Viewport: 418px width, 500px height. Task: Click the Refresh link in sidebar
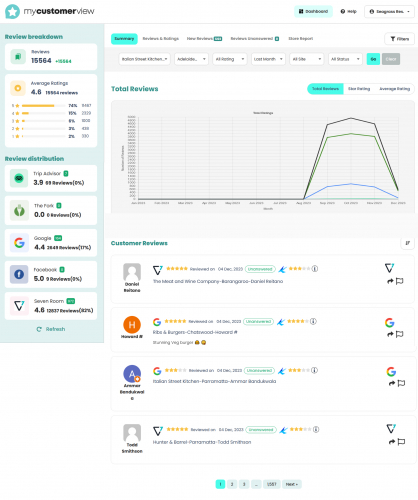51,329
